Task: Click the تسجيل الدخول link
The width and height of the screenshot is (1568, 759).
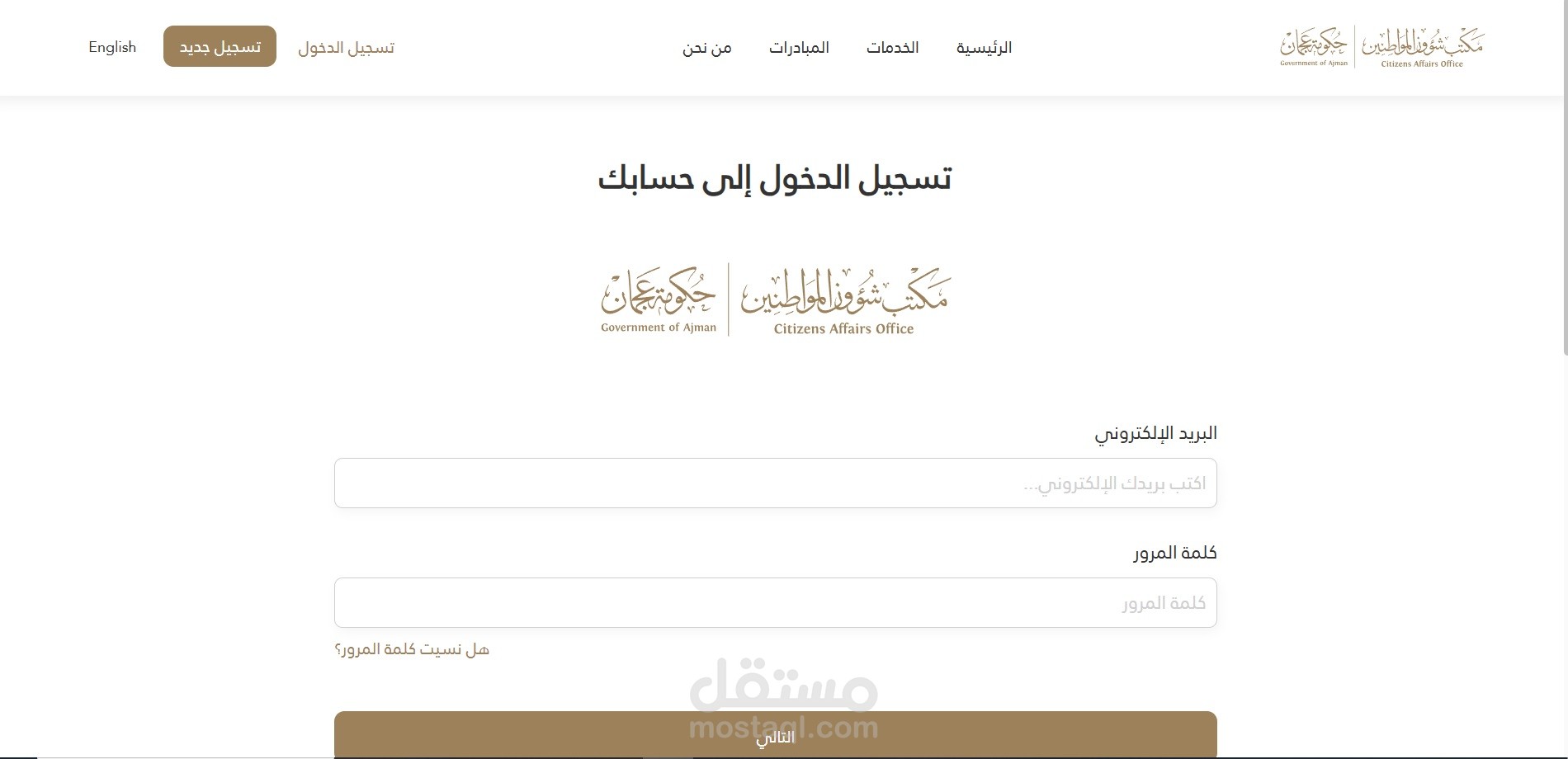Action: (x=346, y=48)
